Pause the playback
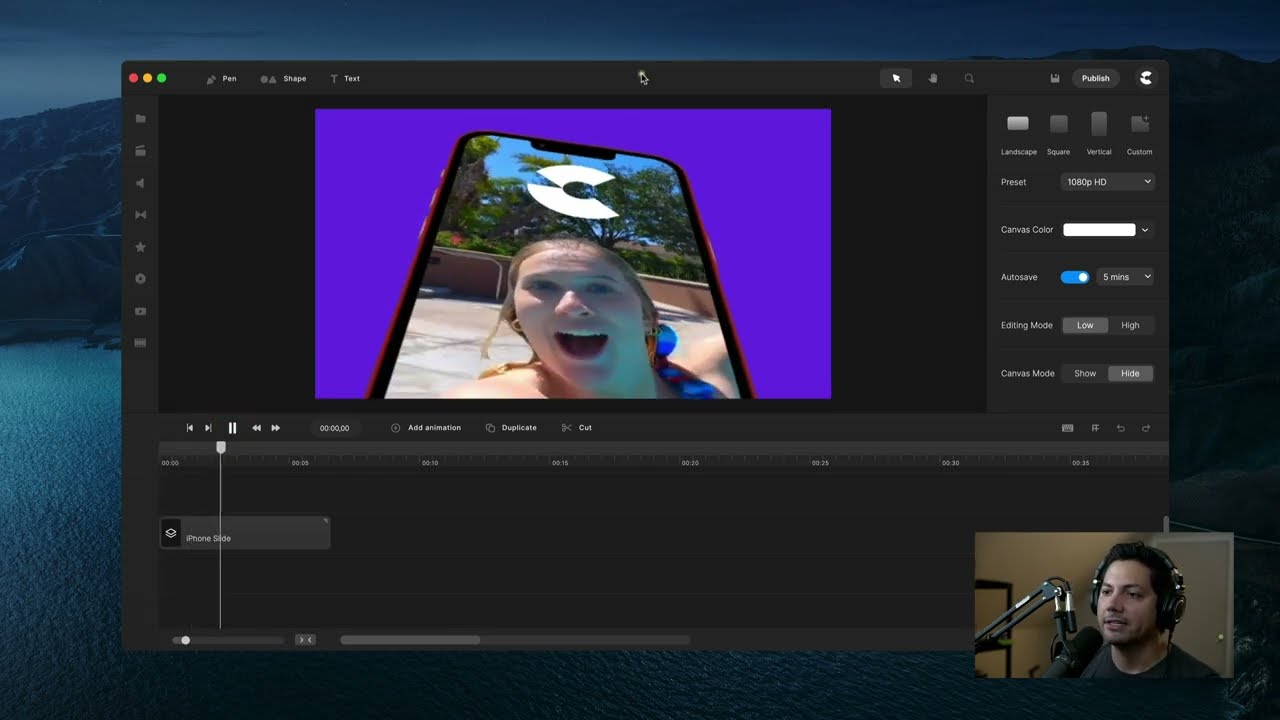1280x720 pixels. tap(232, 428)
